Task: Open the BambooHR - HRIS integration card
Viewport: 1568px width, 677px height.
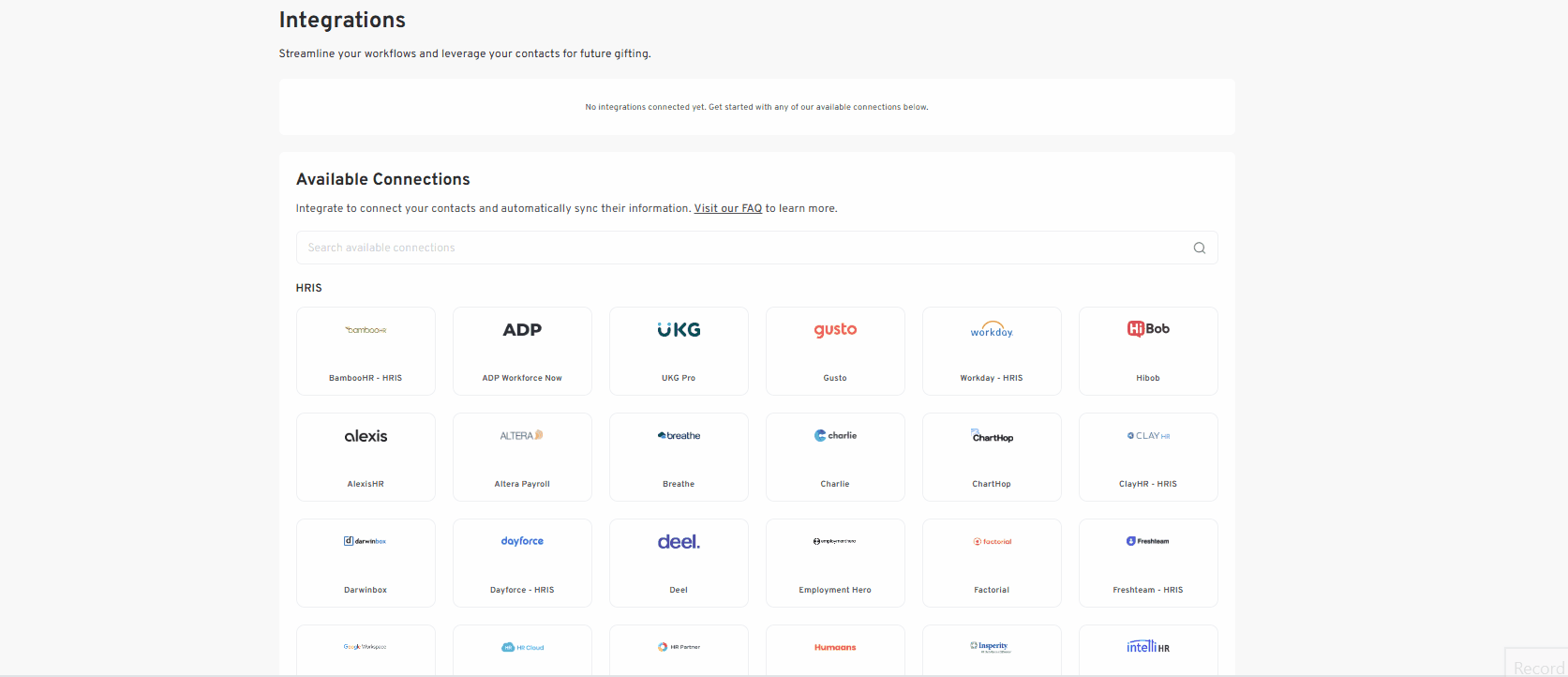Action: click(366, 351)
